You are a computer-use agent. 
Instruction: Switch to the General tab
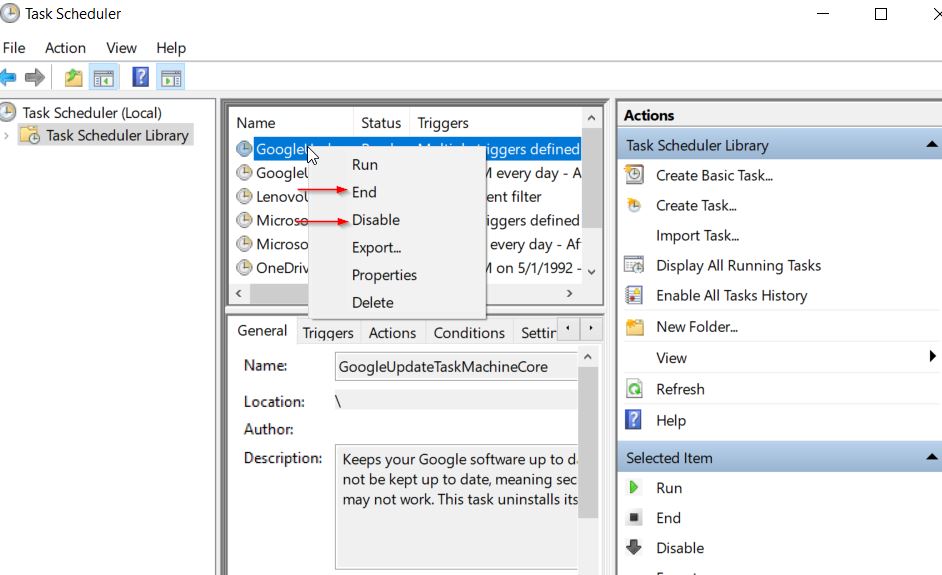point(262,330)
